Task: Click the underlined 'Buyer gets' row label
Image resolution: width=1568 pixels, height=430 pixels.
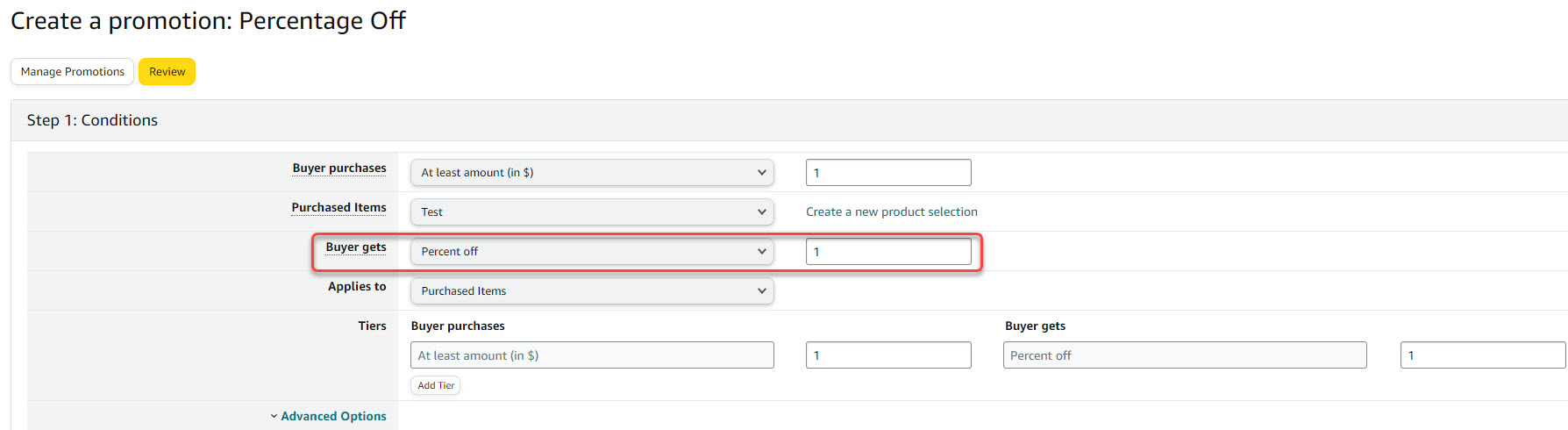Action: tap(356, 247)
